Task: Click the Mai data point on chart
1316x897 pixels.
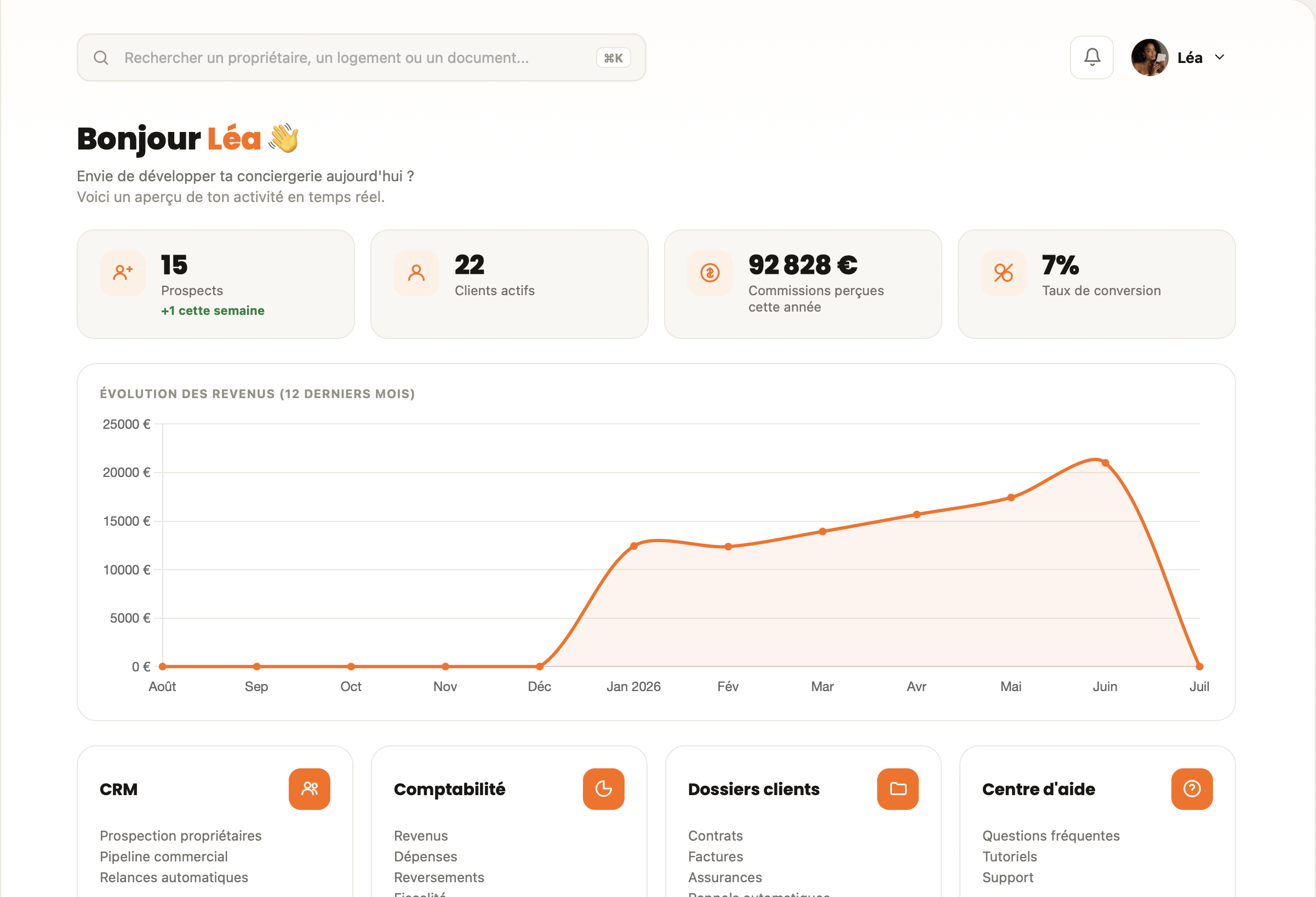Action: click(1011, 497)
